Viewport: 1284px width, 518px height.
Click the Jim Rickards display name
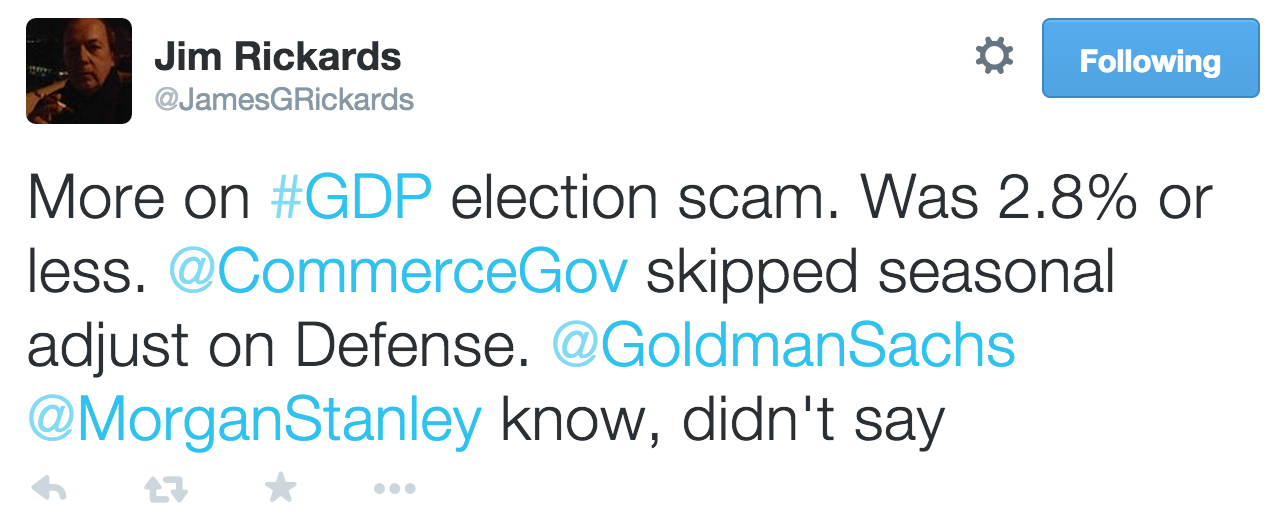click(x=277, y=57)
